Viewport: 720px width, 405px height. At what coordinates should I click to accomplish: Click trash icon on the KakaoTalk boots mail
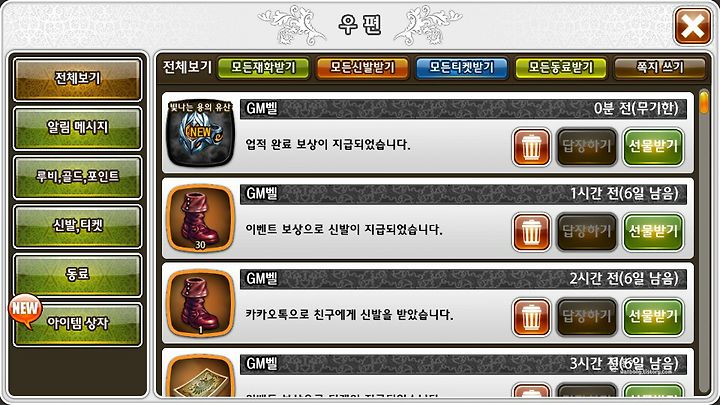[x=531, y=317]
